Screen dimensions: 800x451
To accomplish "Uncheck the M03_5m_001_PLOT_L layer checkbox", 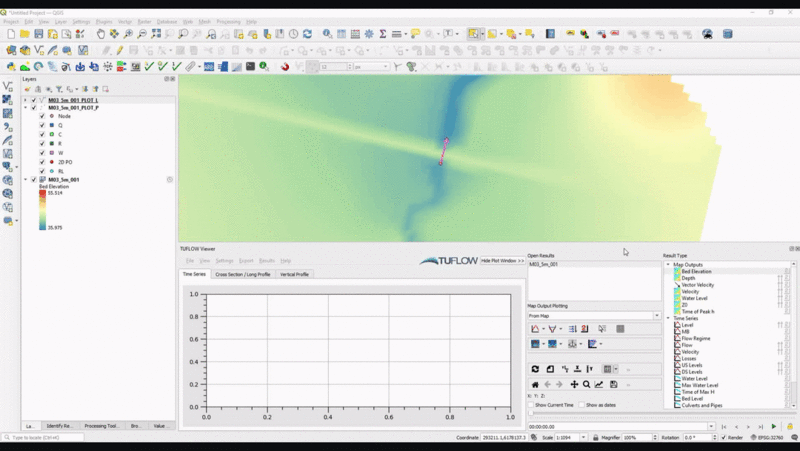I will [x=34, y=101].
